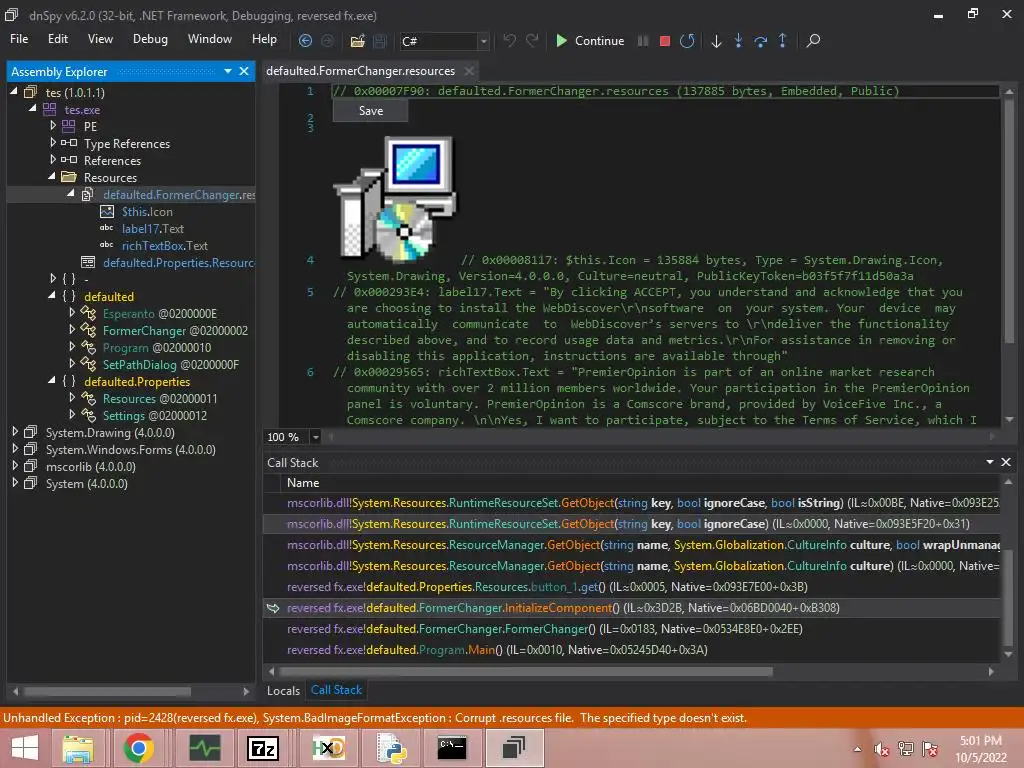This screenshot has height=768, width=1024.
Task: Open the Debug menu
Action: click(x=150, y=39)
